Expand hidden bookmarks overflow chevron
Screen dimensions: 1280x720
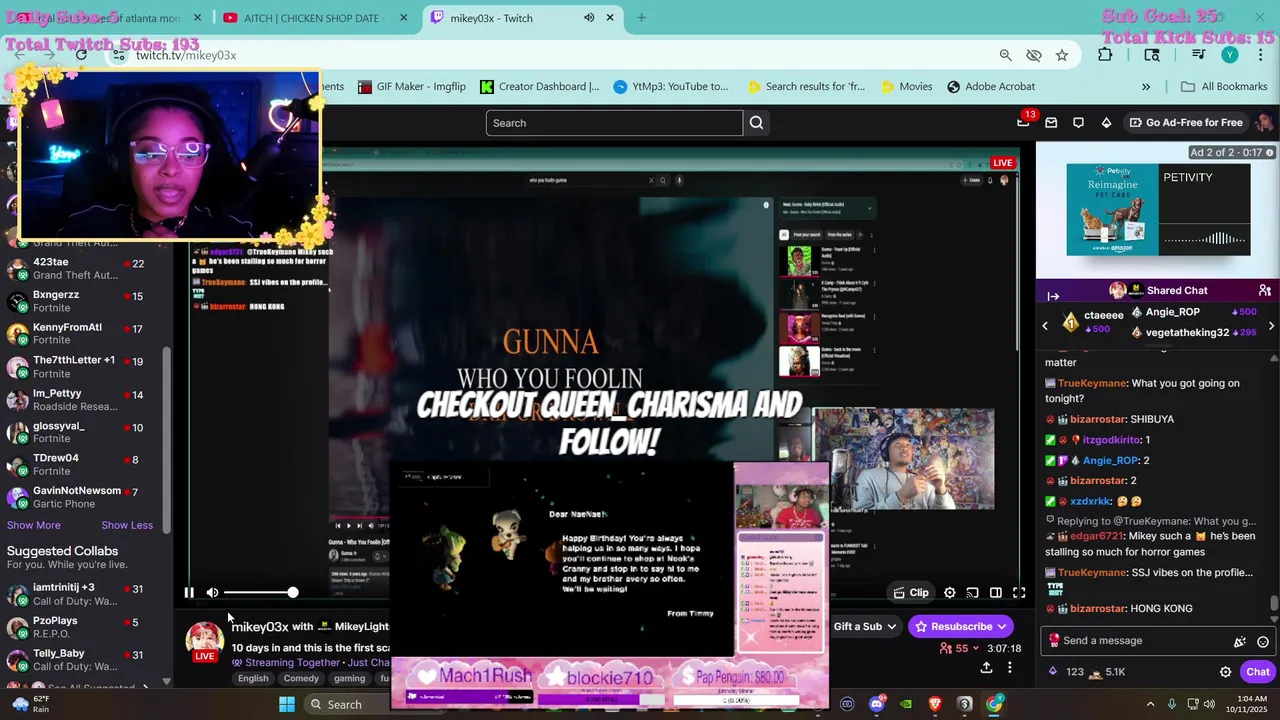click(x=1146, y=87)
